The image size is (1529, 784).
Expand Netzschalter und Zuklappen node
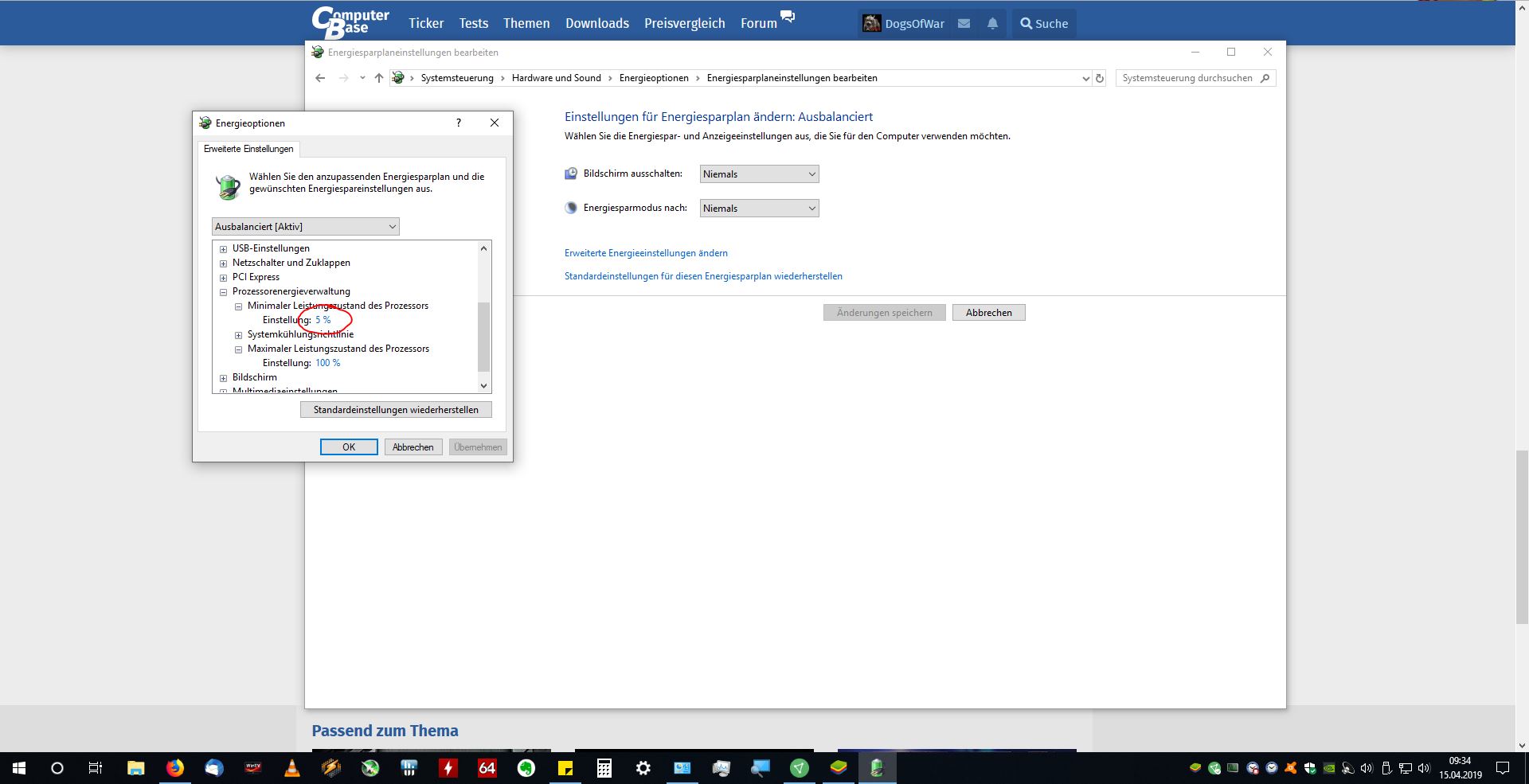[x=224, y=263]
